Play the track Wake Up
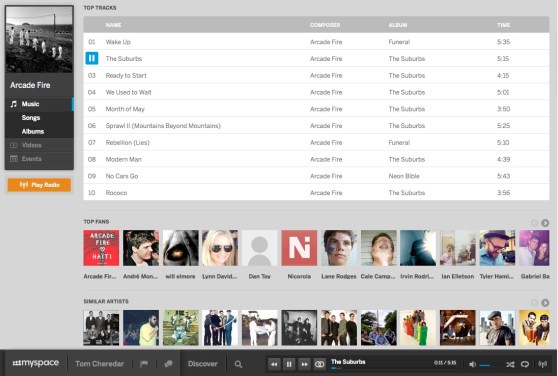558x376 pixels. pos(316,42)
